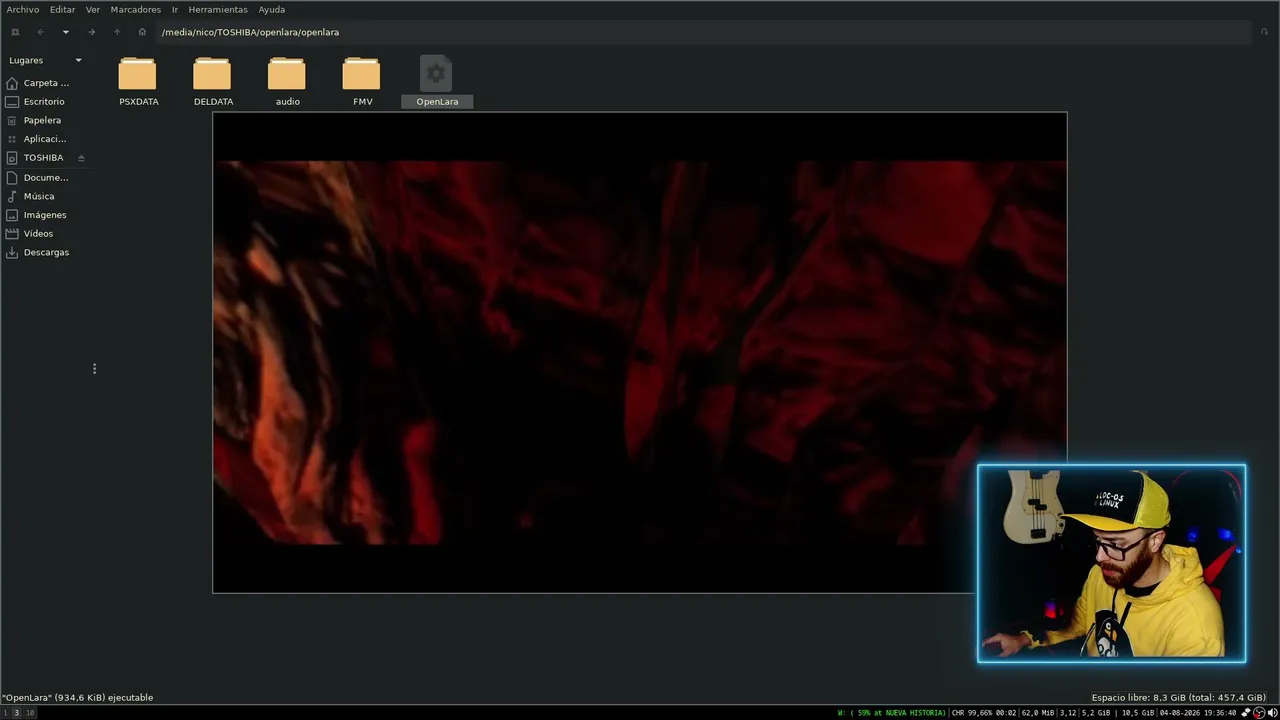Open the back history dropdown arrow
The height and width of the screenshot is (720, 1280).
pos(66,32)
